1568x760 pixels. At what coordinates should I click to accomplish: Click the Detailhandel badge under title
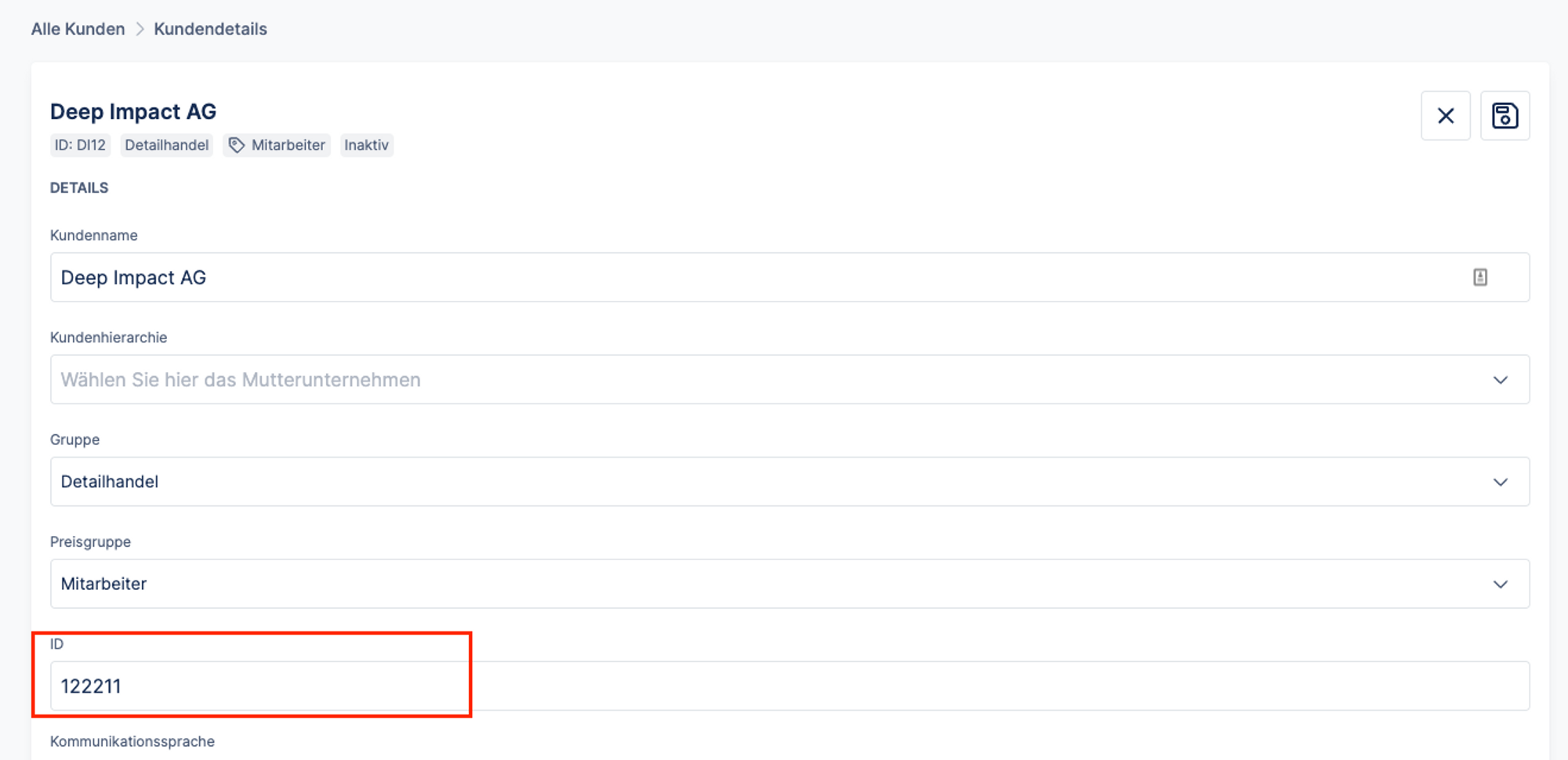(x=166, y=145)
